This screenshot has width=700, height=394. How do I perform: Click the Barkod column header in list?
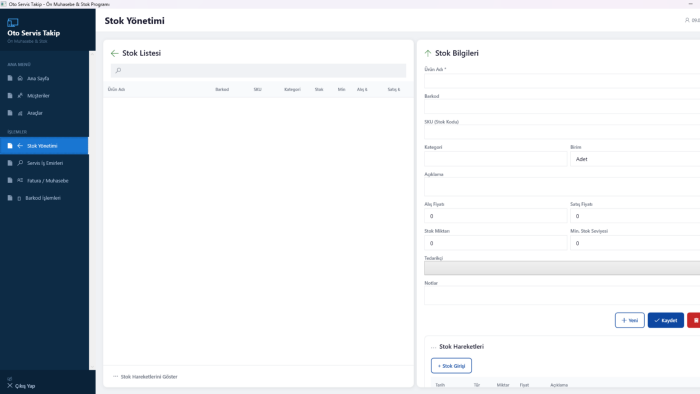click(222, 89)
